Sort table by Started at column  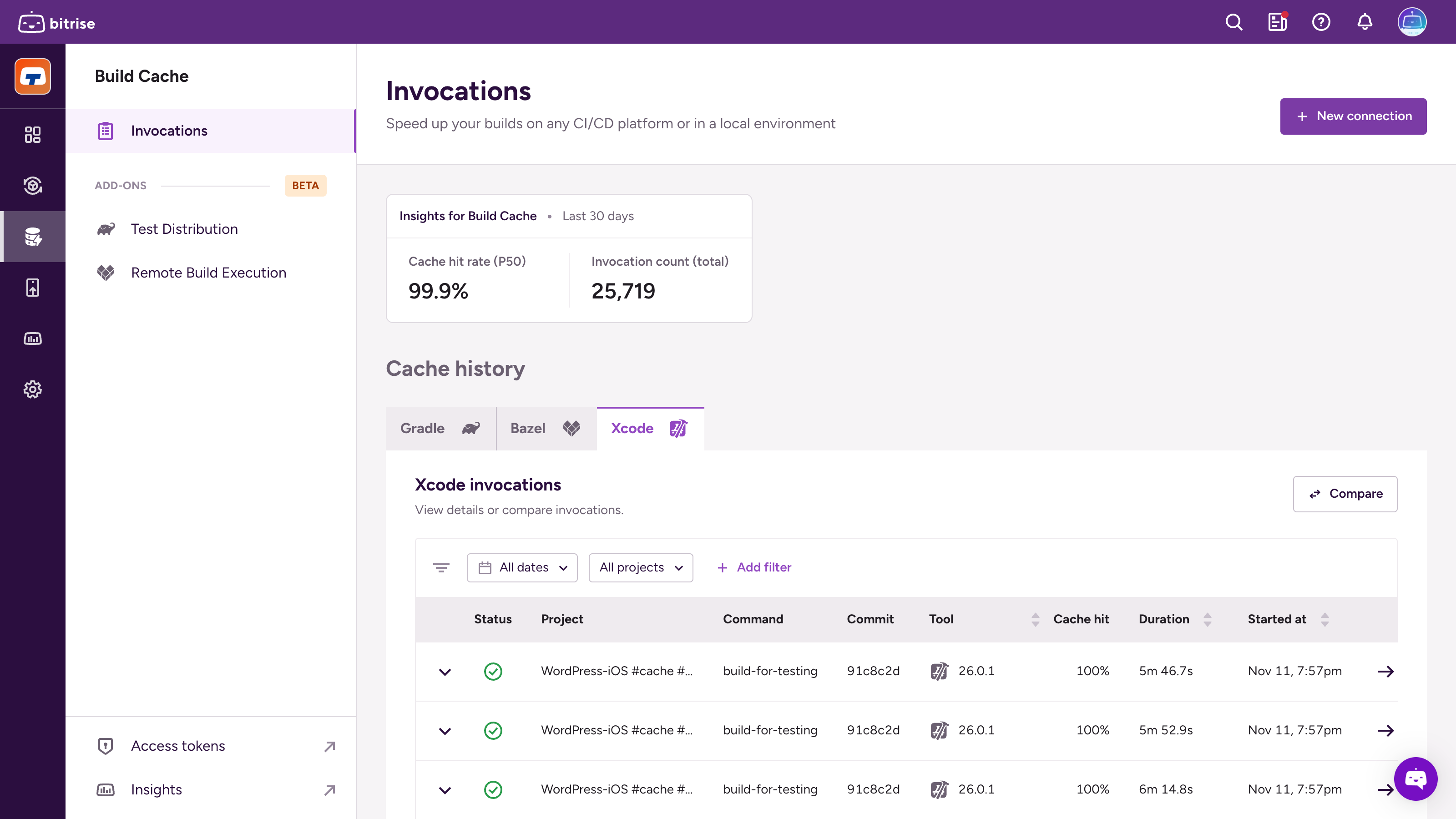1325,619
